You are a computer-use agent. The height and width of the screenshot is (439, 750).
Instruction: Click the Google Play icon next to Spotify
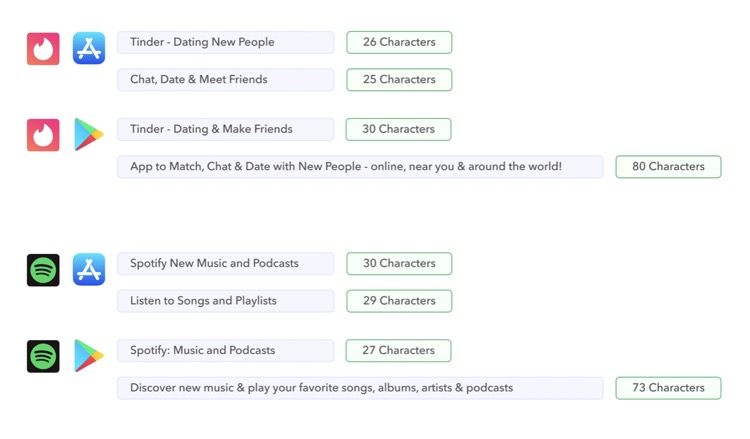click(89, 356)
